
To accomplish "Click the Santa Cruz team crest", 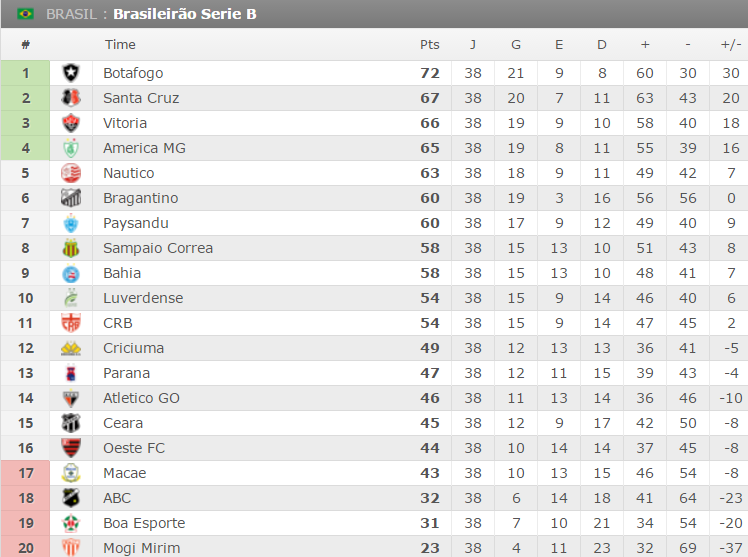I will click(71, 98).
